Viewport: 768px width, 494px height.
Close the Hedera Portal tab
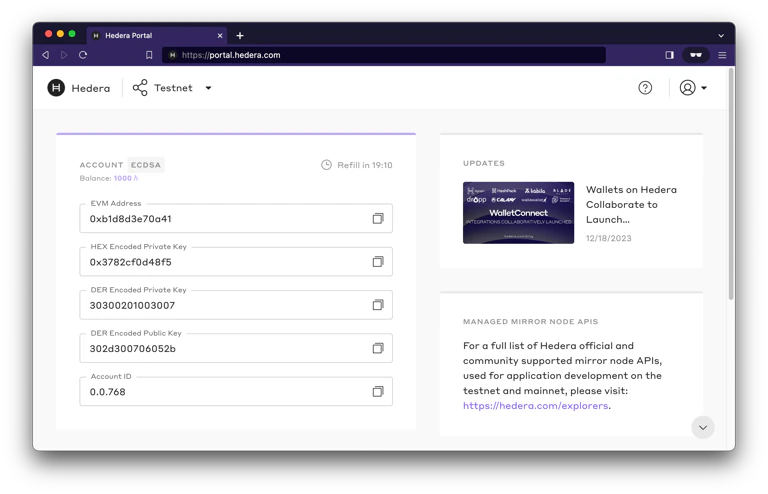[x=220, y=35]
